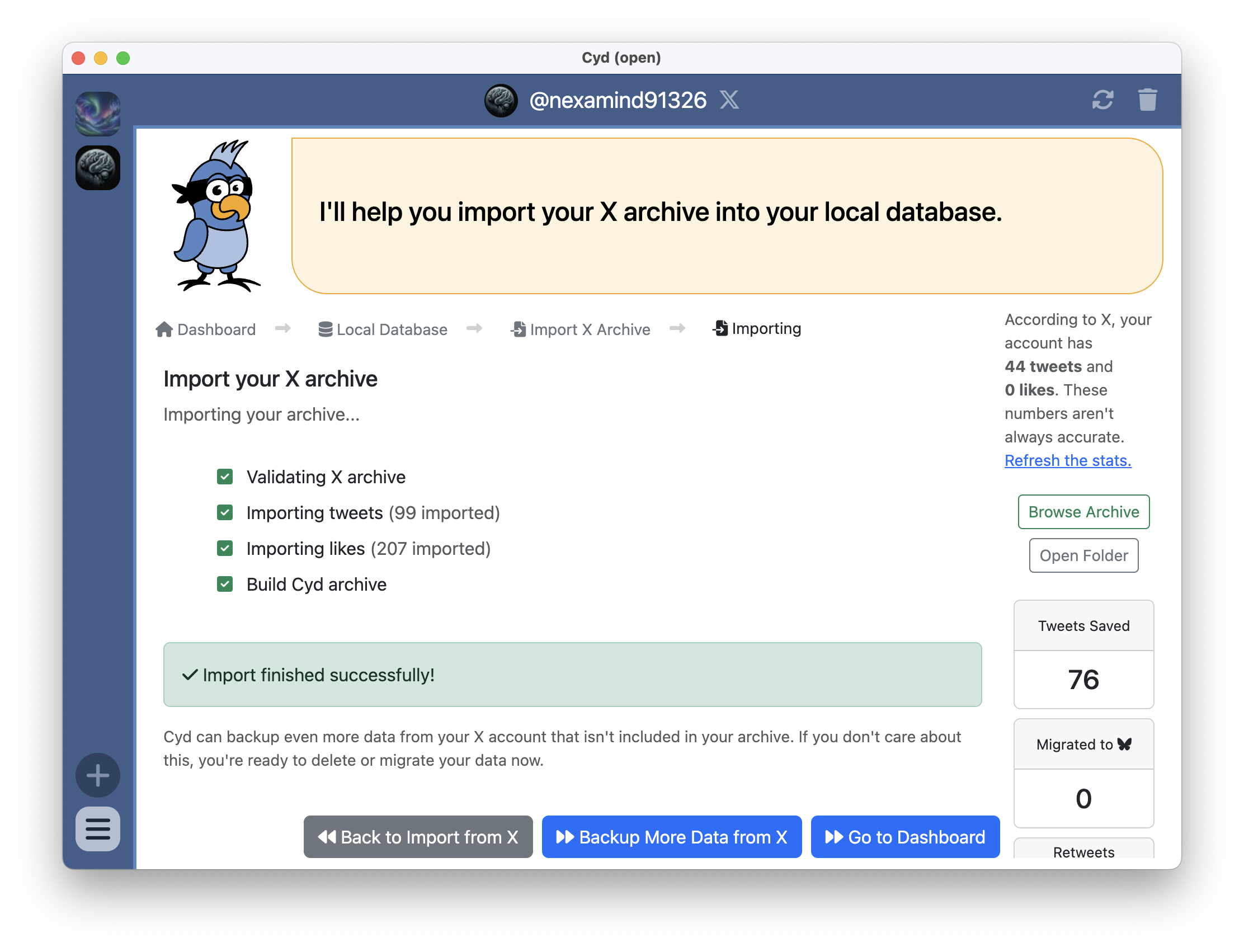Open the hamburger menu in the sidebar
The height and width of the screenshot is (952, 1244).
tap(98, 829)
